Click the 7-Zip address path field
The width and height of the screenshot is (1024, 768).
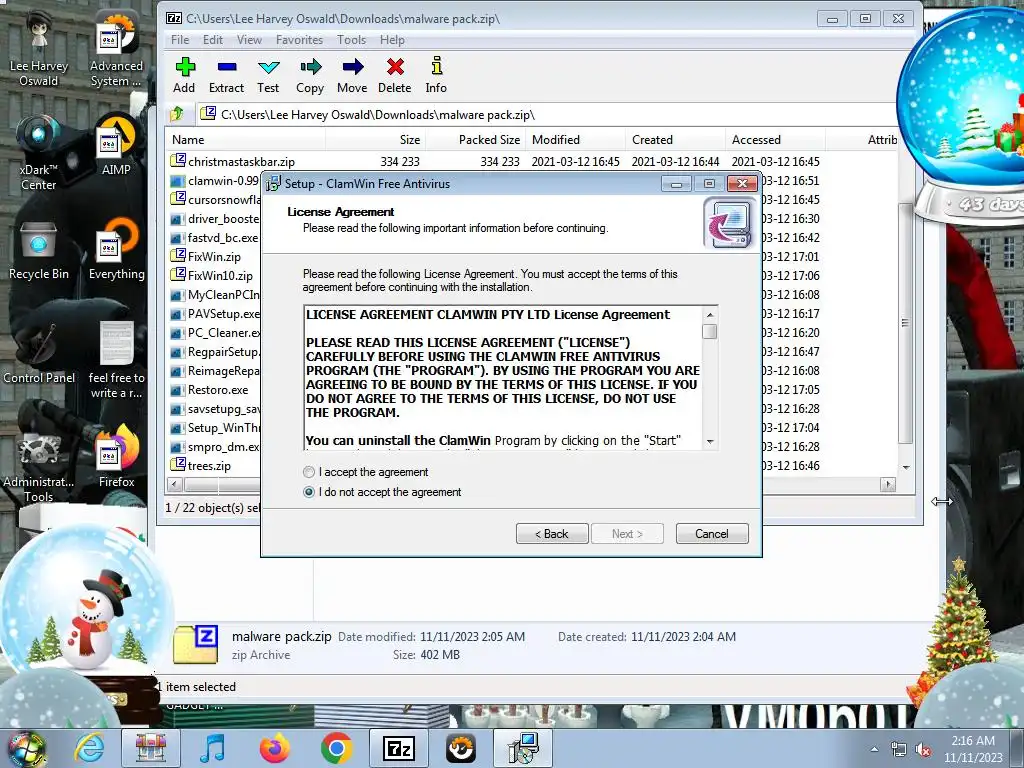pyautogui.click(x=546, y=115)
